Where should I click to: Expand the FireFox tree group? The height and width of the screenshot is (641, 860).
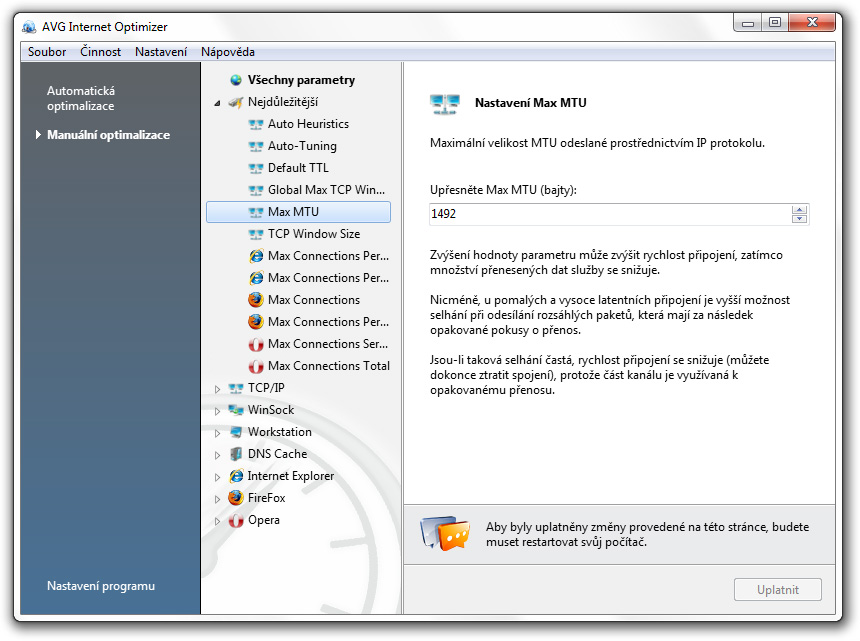217,498
